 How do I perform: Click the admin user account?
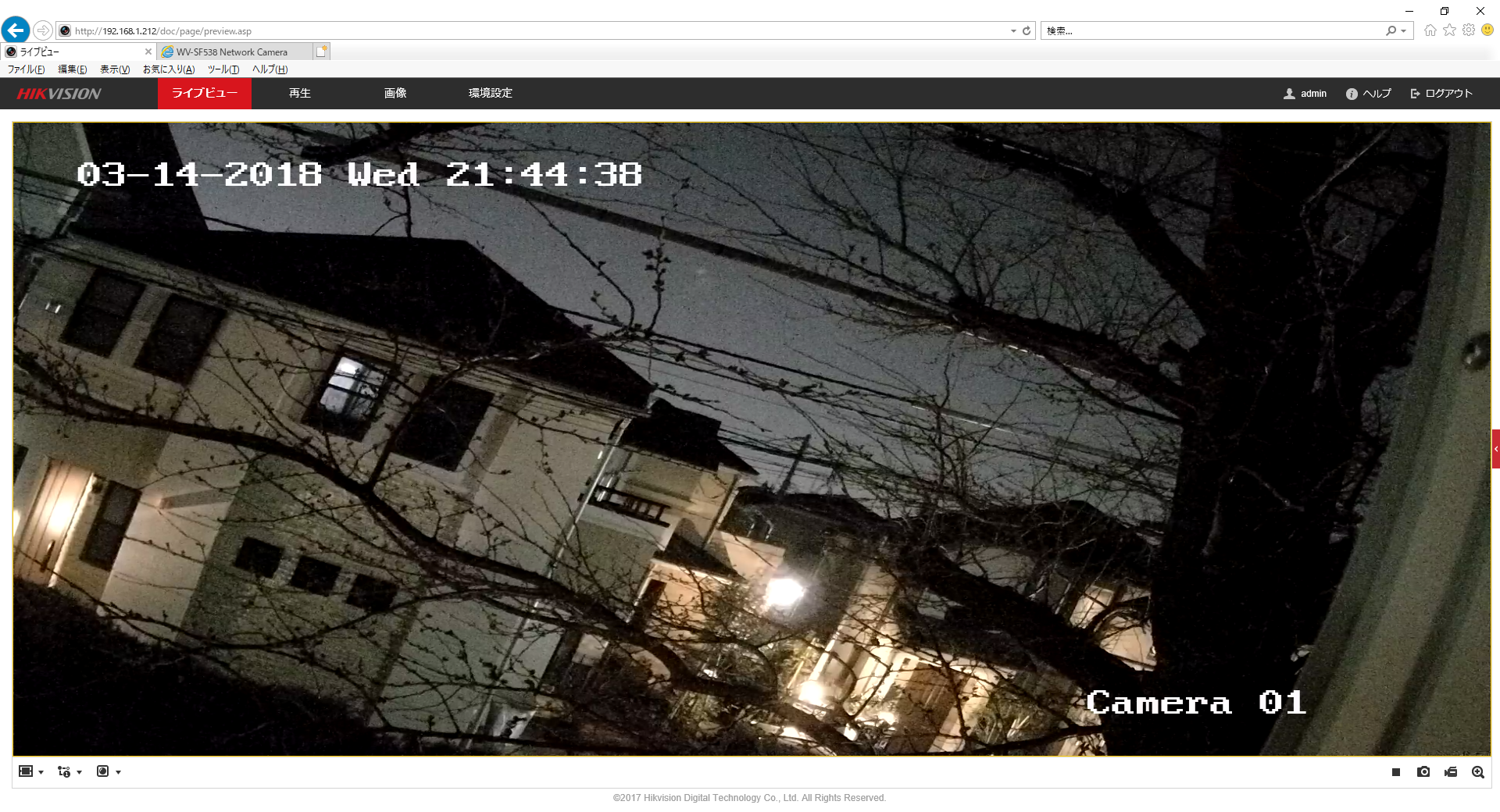pyautogui.click(x=1305, y=94)
